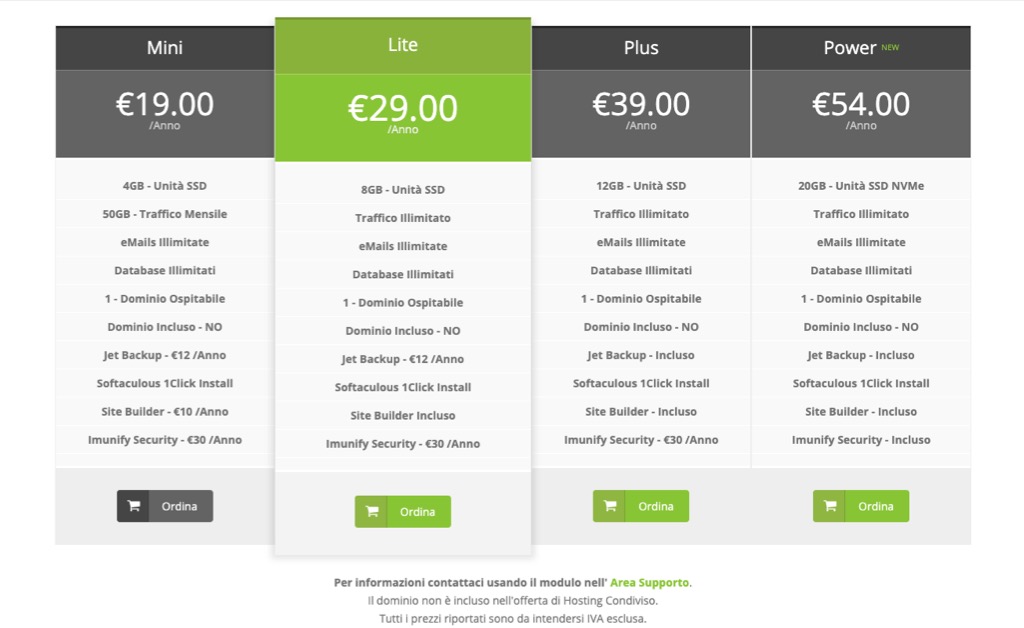Click the cart icon in Lite's Ordina button

372,511
